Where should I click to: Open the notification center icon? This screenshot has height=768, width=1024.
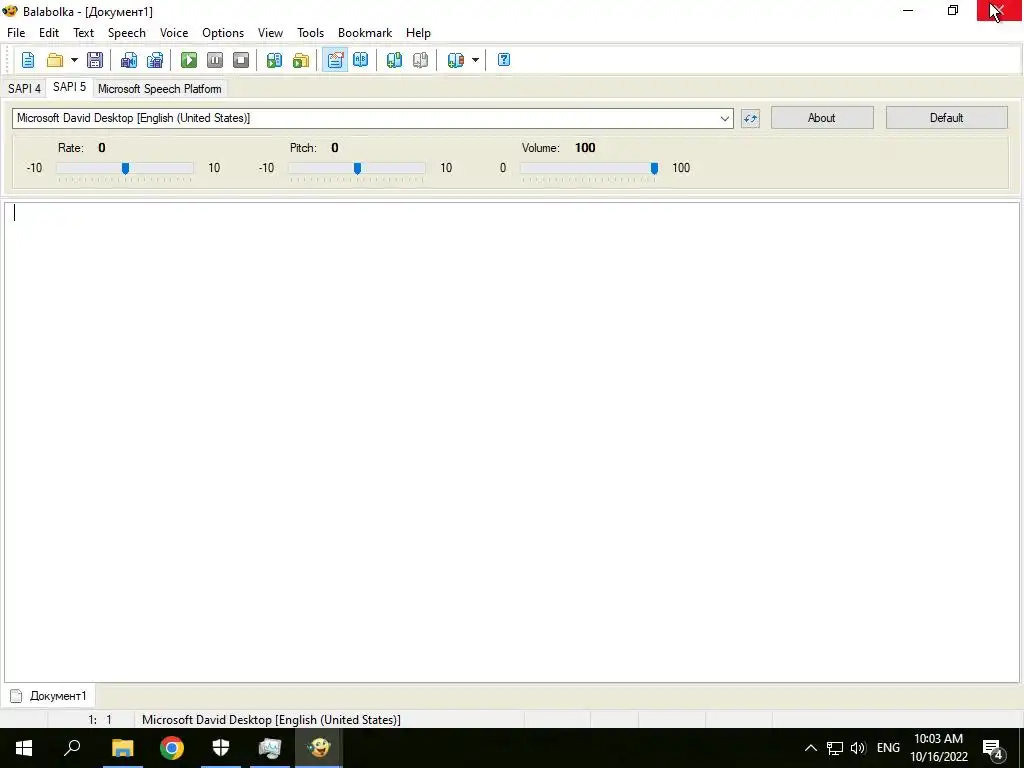tap(993, 748)
